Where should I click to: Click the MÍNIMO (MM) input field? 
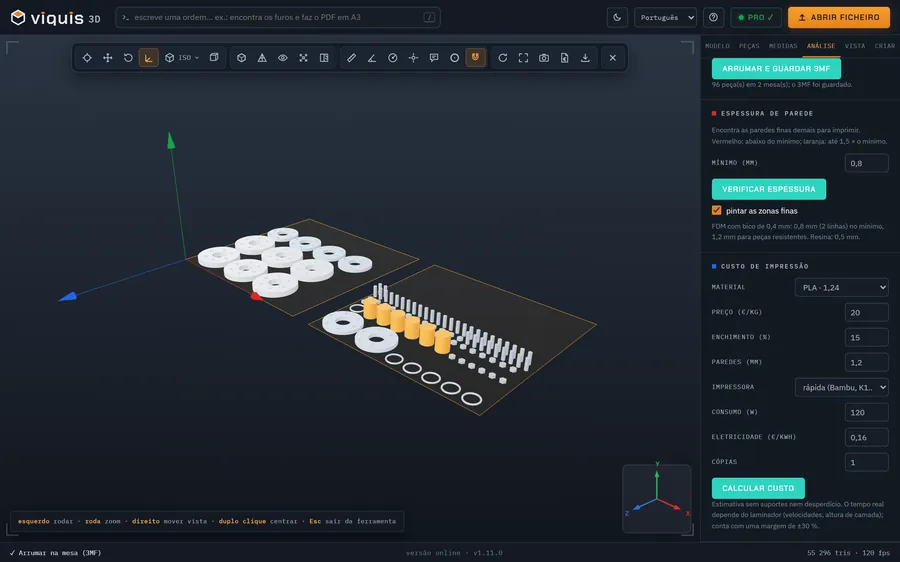(866, 163)
